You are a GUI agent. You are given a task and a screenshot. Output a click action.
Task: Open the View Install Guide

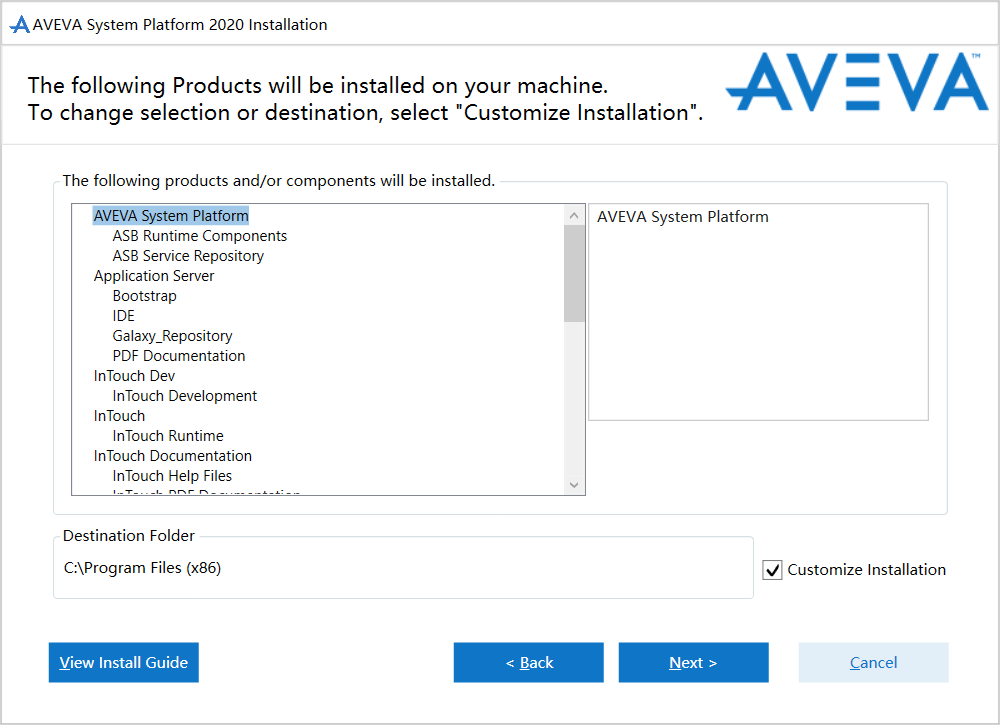pyautogui.click(x=124, y=663)
